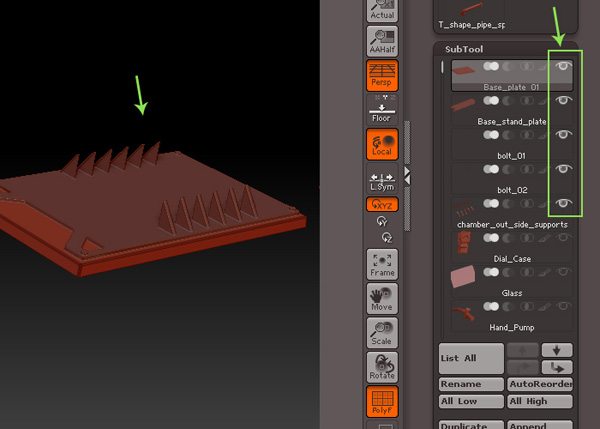Toggle the Floor grid button
This screenshot has width=600, height=429.
click(382, 109)
